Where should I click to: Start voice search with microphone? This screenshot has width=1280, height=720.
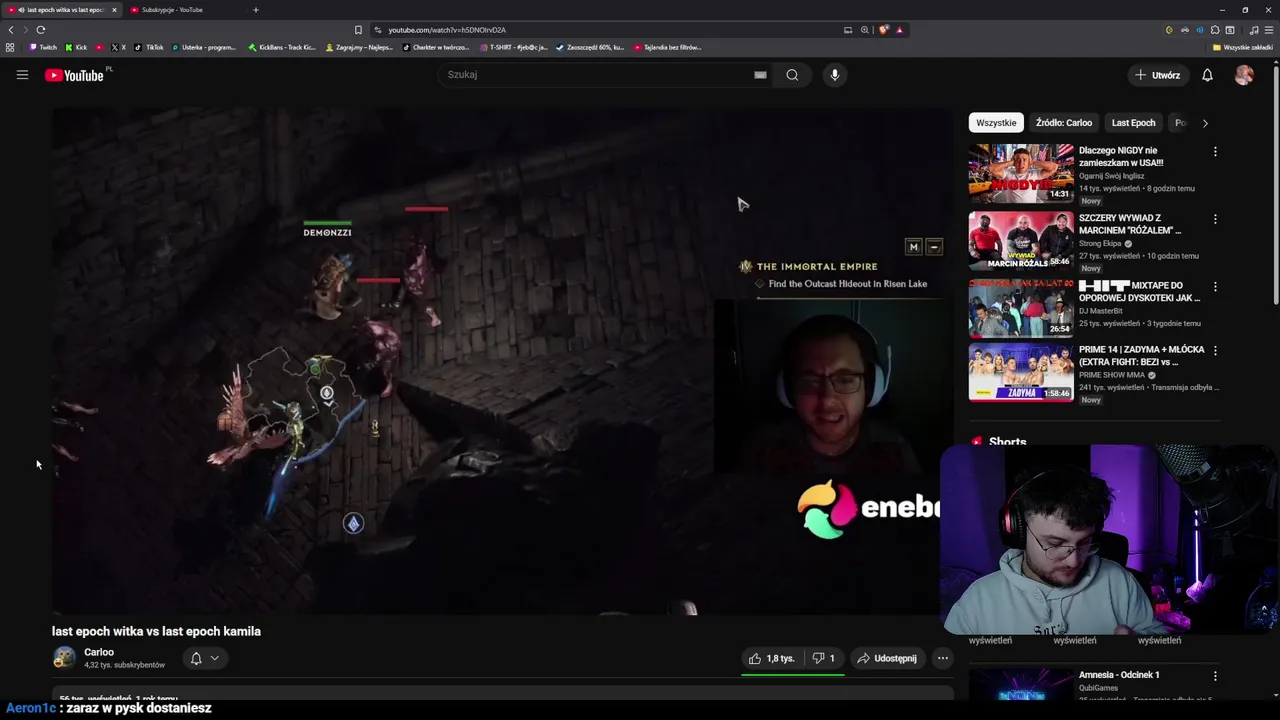(x=834, y=75)
